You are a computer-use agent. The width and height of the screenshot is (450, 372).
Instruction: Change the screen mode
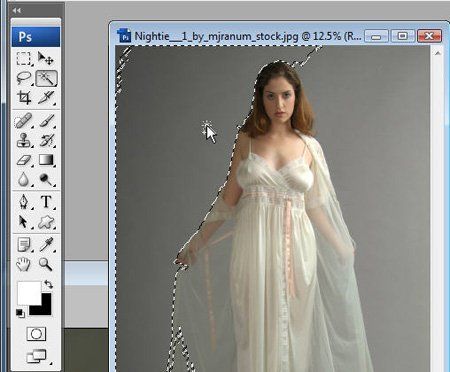click(x=37, y=356)
